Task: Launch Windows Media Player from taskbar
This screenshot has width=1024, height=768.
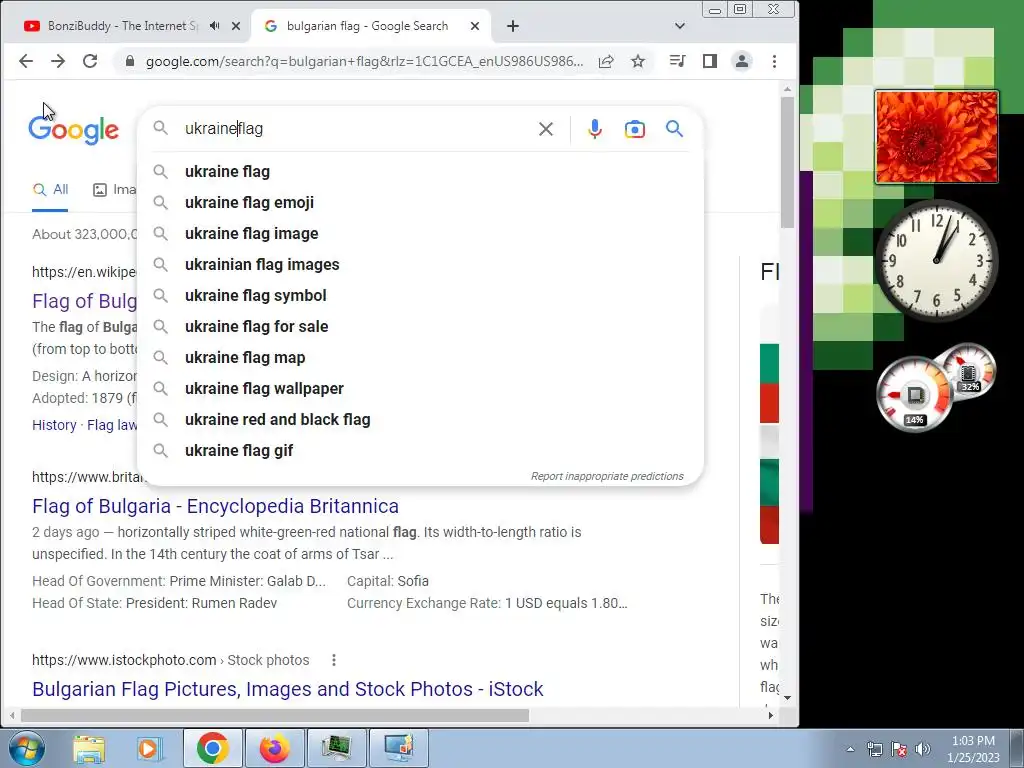Action: tap(149, 748)
